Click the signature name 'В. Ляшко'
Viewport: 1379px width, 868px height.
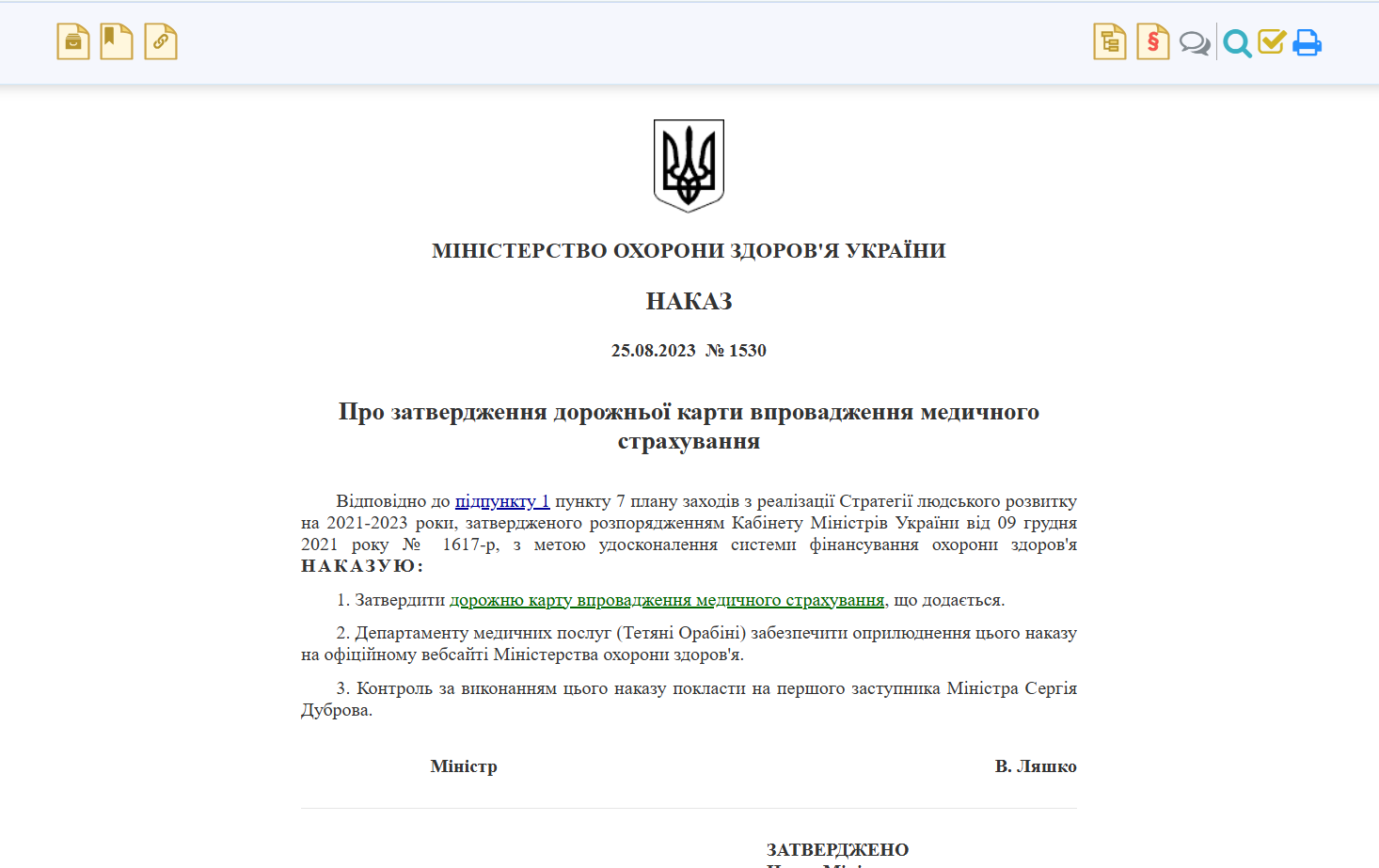point(1036,766)
